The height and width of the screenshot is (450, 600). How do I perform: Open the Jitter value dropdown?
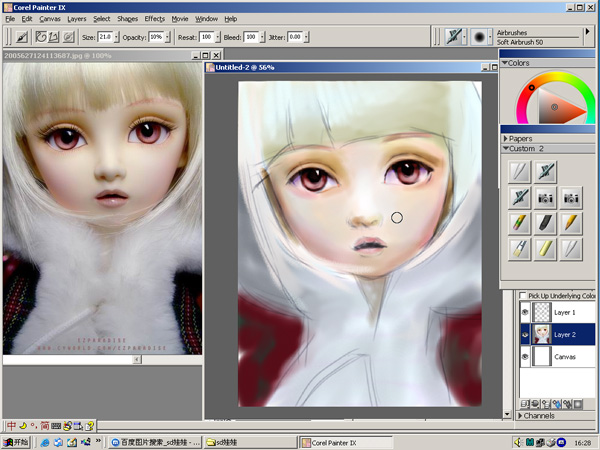pyautogui.click(x=306, y=37)
